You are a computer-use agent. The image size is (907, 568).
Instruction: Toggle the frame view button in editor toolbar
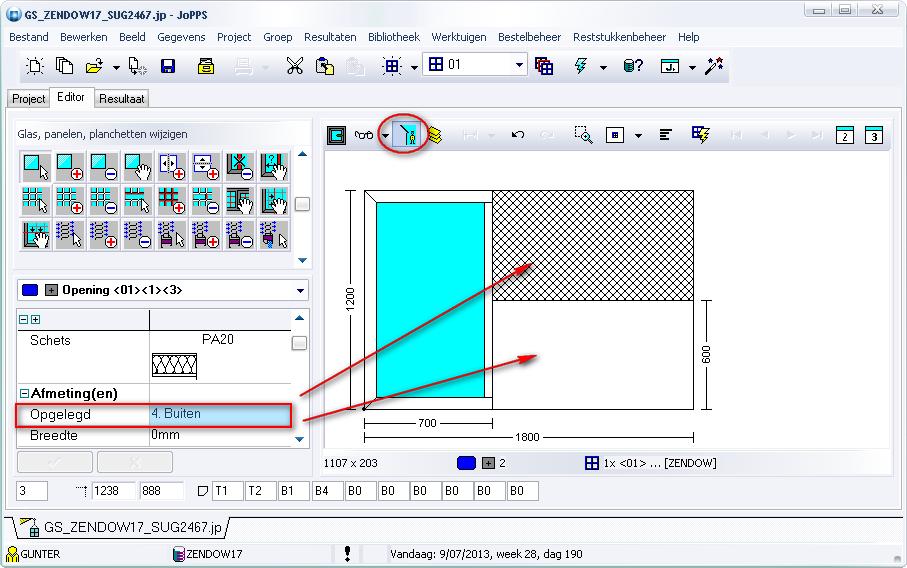click(x=337, y=135)
